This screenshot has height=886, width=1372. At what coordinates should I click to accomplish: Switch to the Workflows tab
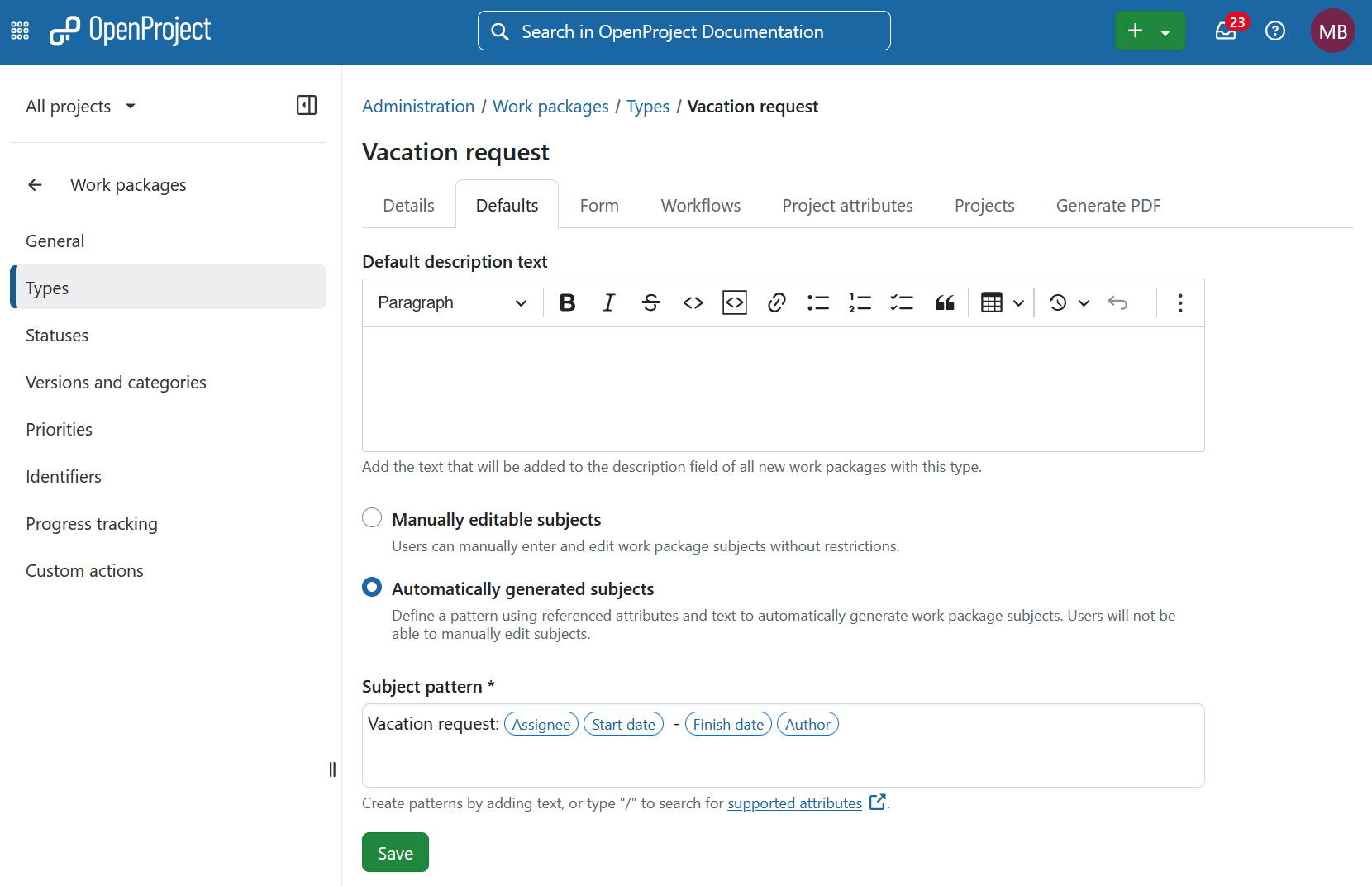[701, 206]
